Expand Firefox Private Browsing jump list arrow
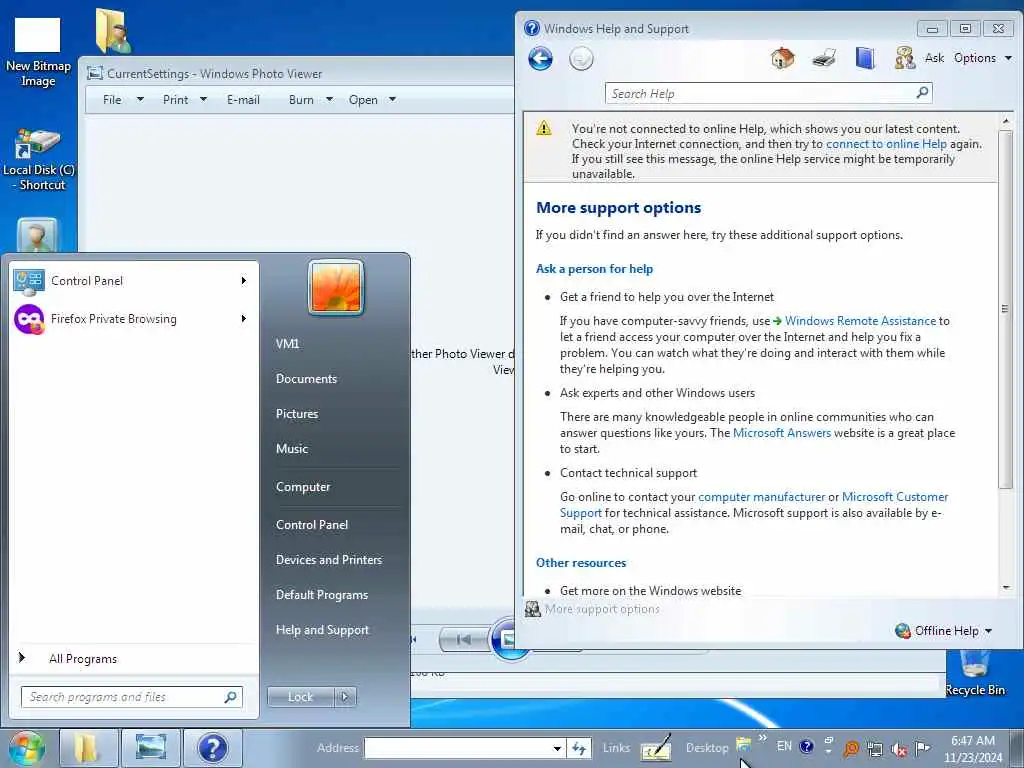Viewport: 1024px width, 768px height. pyautogui.click(x=244, y=319)
